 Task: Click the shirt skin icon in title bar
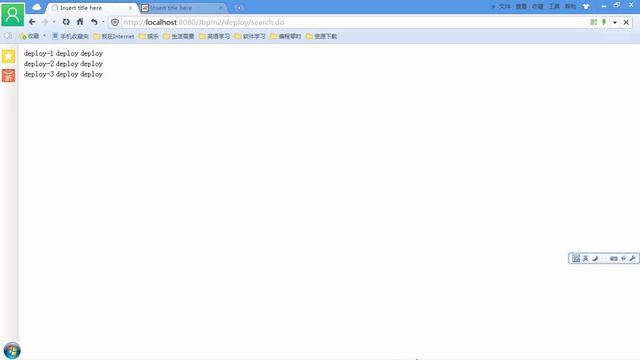[586, 7]
